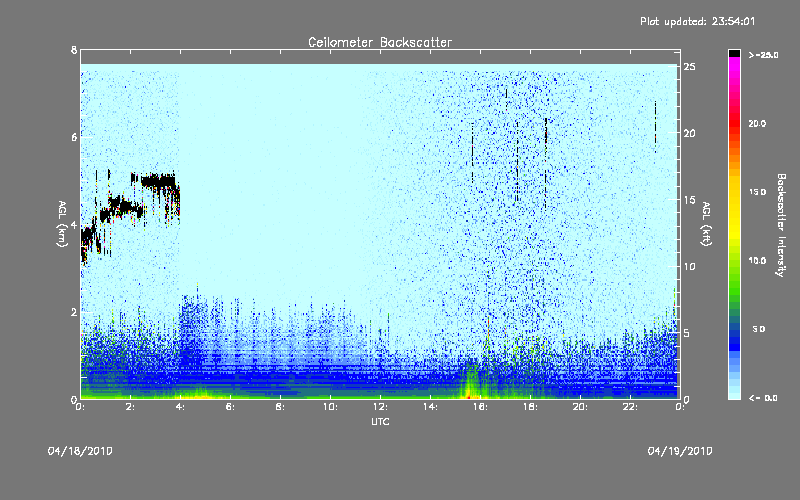Click the yellow region of the colorbar
800x500 pixels.
(x=734, y=209)
